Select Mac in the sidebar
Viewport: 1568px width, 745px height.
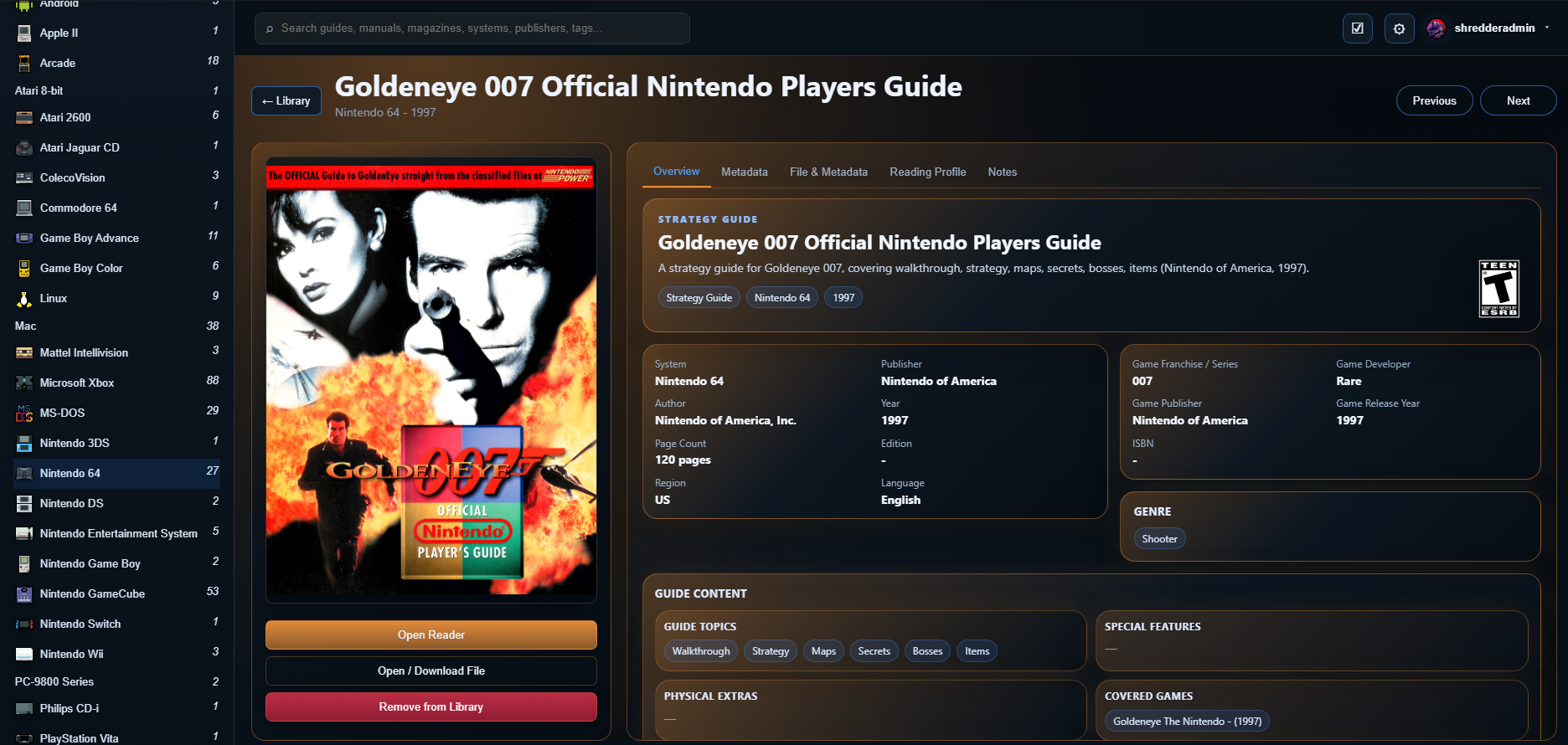click(117, 326)
